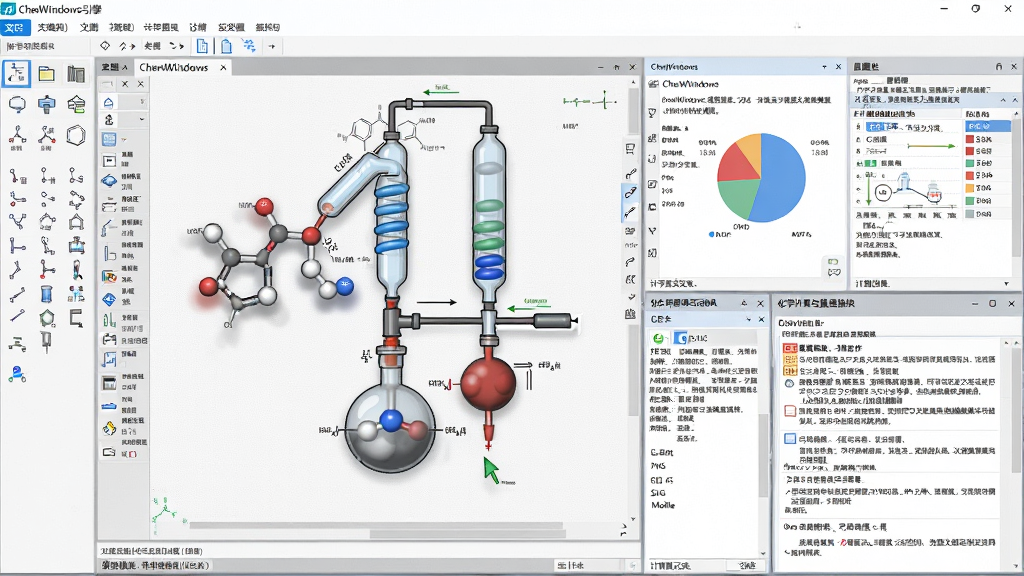1024x576 pixels.
Task: Click the button at bottom of lower left panel
Action: [746, 566]
